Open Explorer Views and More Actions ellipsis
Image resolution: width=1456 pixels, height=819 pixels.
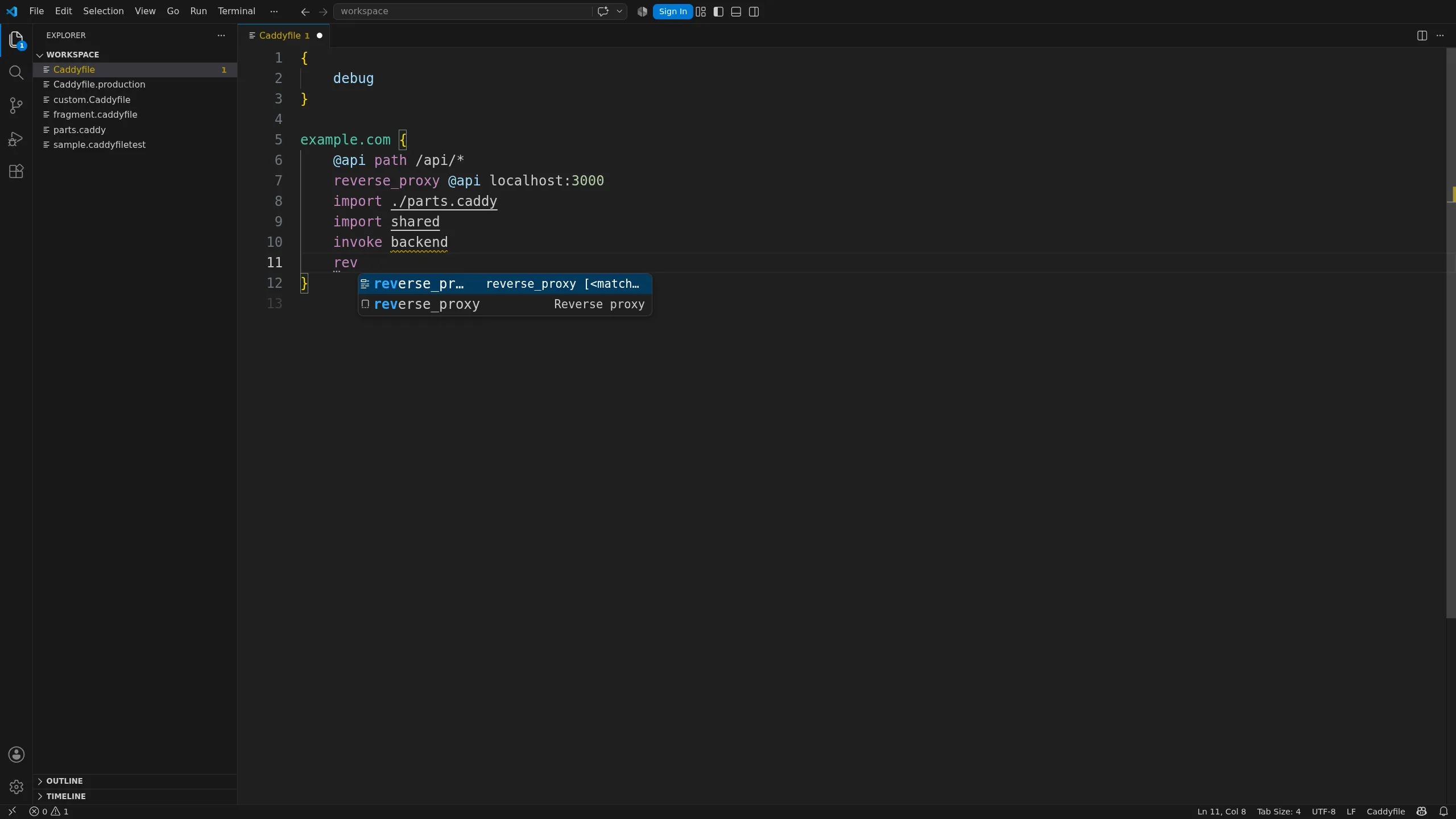pos(221,35)
